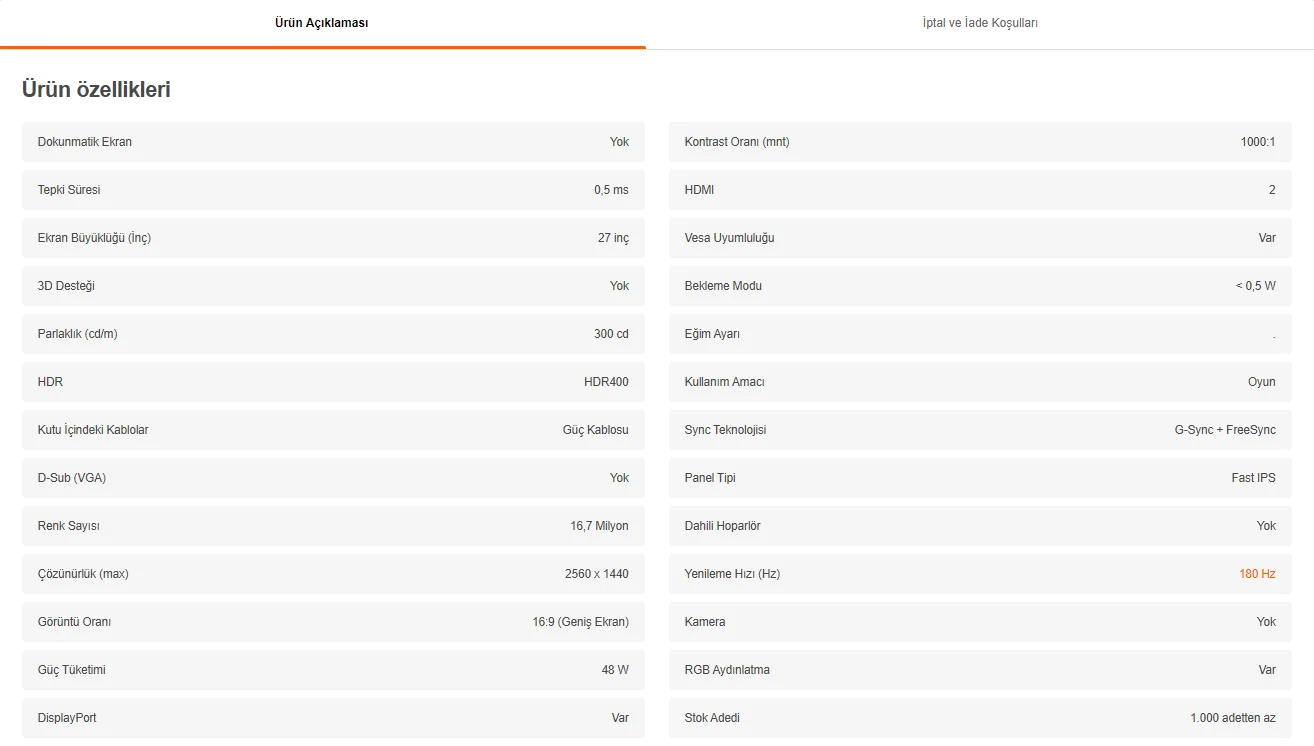Viewport: 1314px width, 746px height.
Task: Click the 2560 x 1440 resolution value
Action: pyautogui.click(x=596, y=574)
